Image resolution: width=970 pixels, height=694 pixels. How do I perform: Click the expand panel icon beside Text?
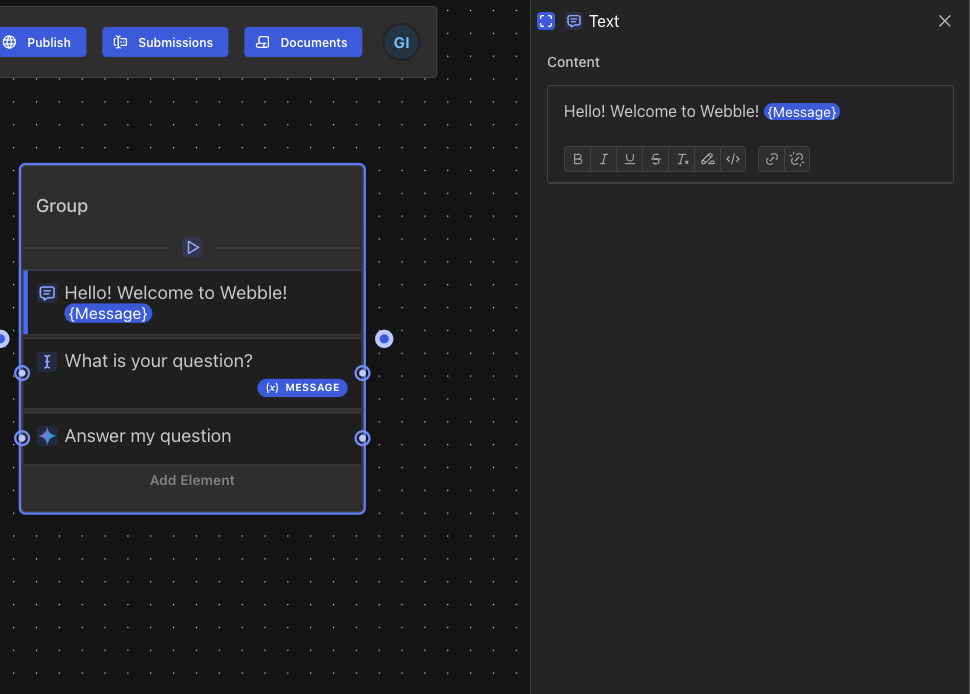tap(546, 21)
